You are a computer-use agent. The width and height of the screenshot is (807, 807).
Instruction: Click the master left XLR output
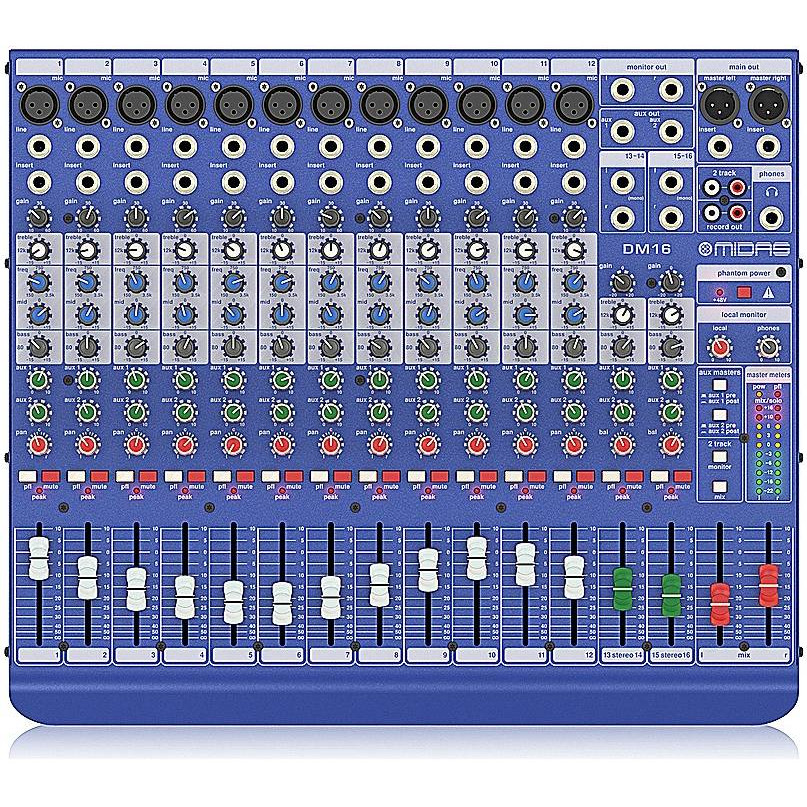[x=720, y=104]
